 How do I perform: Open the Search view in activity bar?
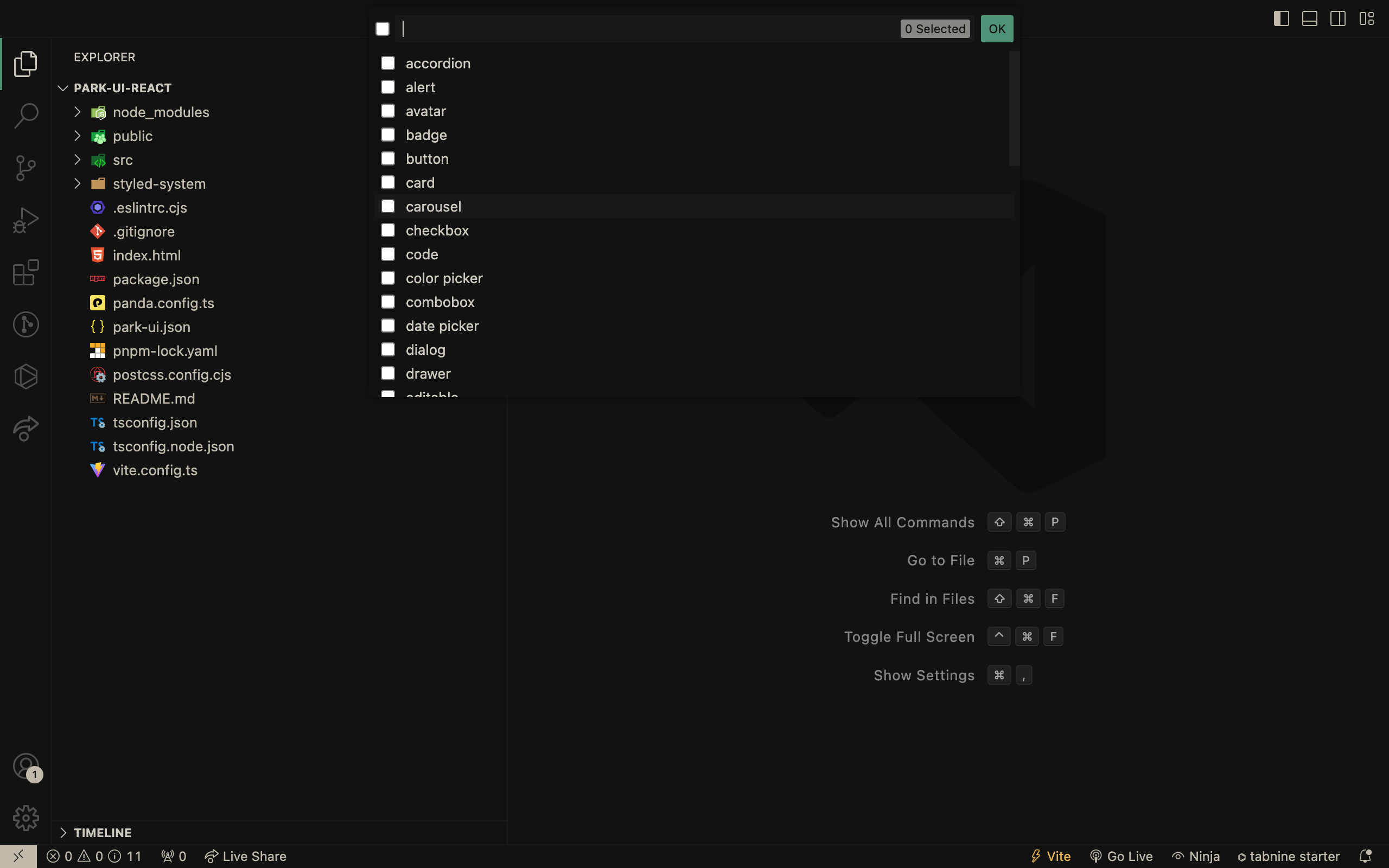[x=26, y=116]
